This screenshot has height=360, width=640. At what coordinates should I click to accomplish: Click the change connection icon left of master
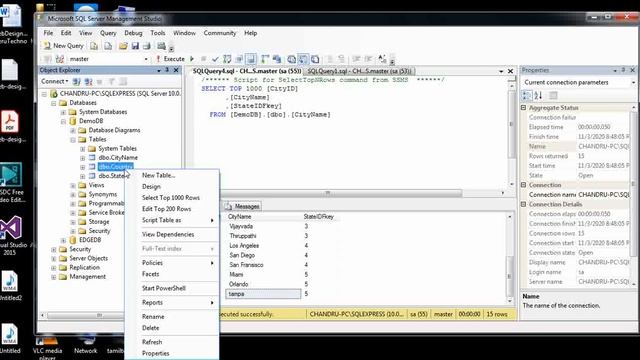(x=60, y=59)
